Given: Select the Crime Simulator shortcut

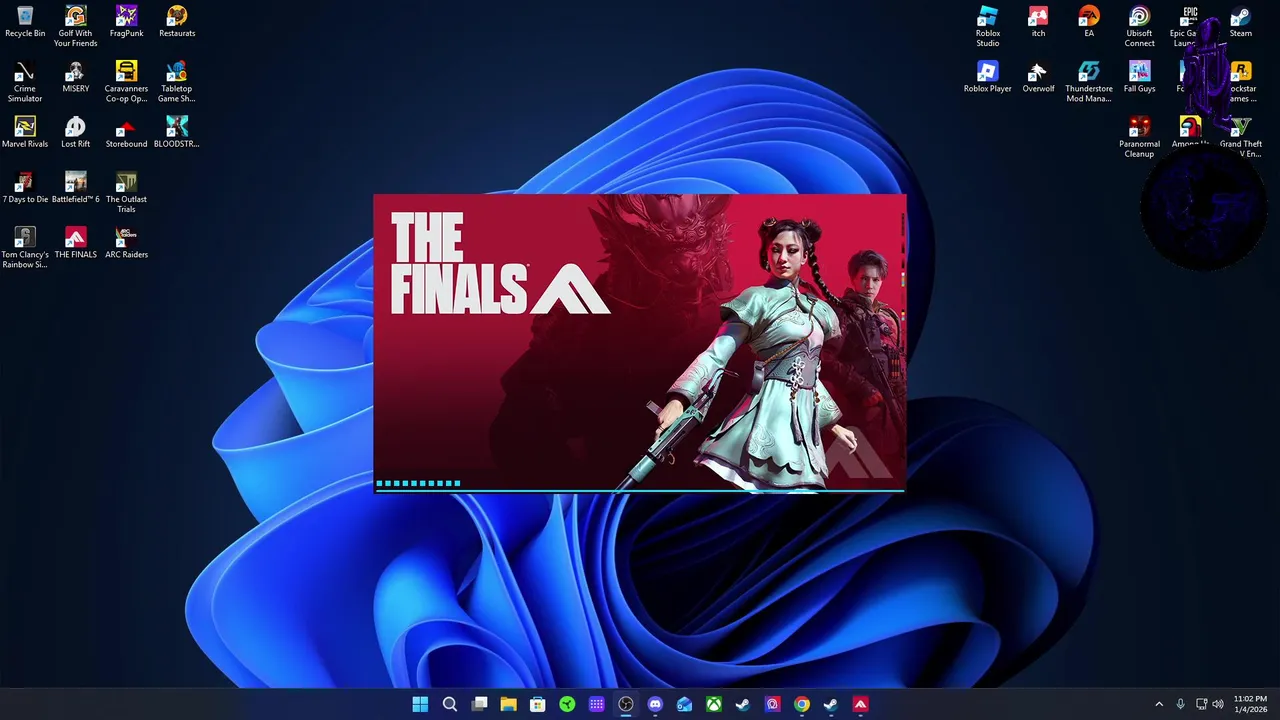Looking at the screenshot, I should pos(25,82).
